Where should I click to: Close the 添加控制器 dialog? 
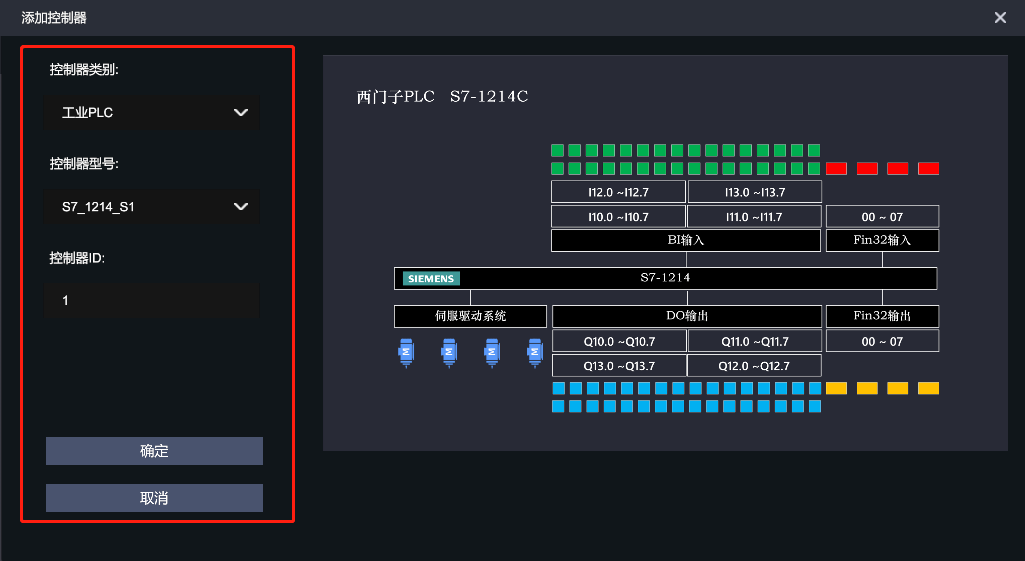(x=1000, y=18)
